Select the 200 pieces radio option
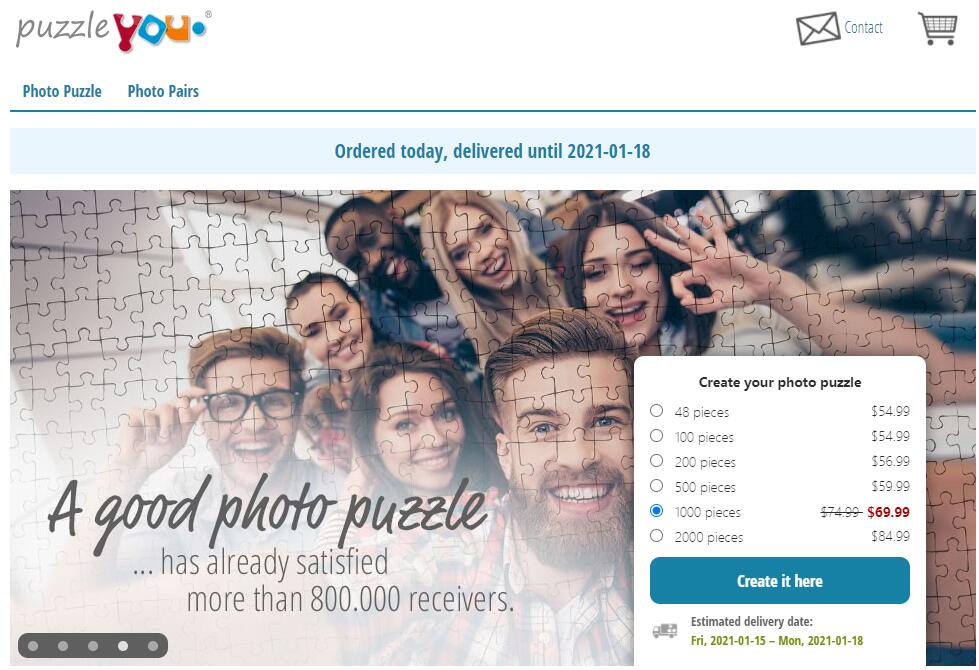The image size is (979, 670). (x=656, y=460)
